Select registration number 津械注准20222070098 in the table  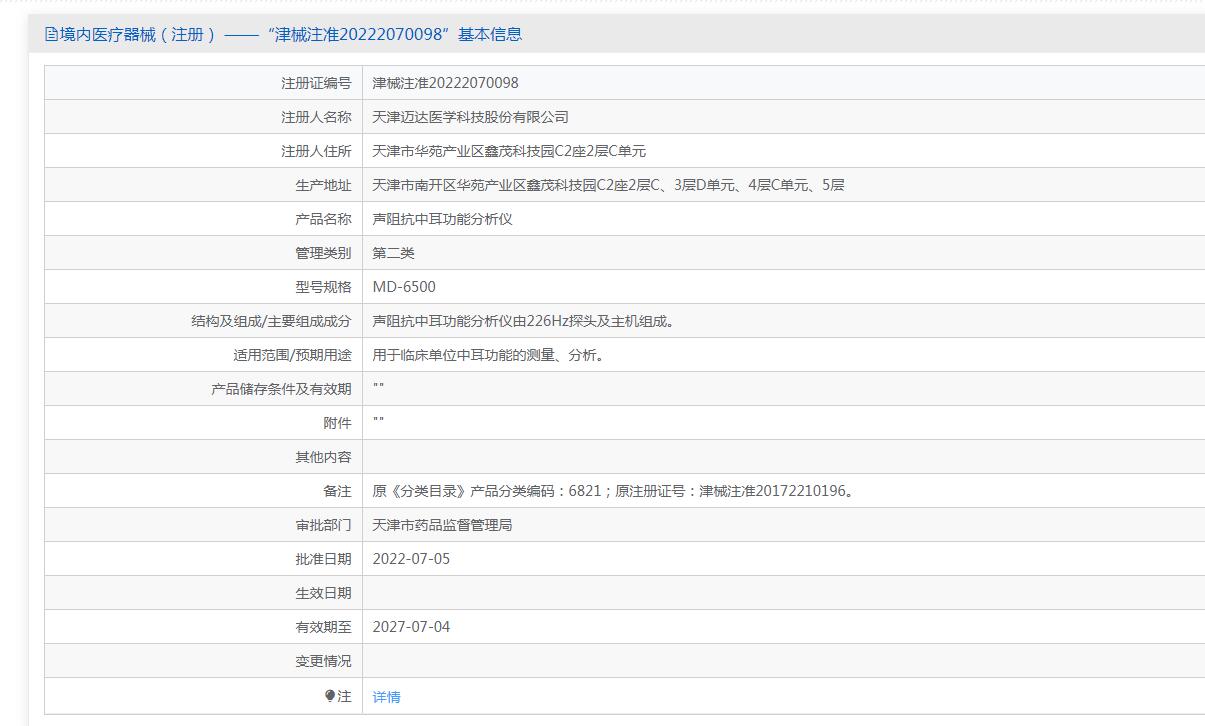pos(445,83)
